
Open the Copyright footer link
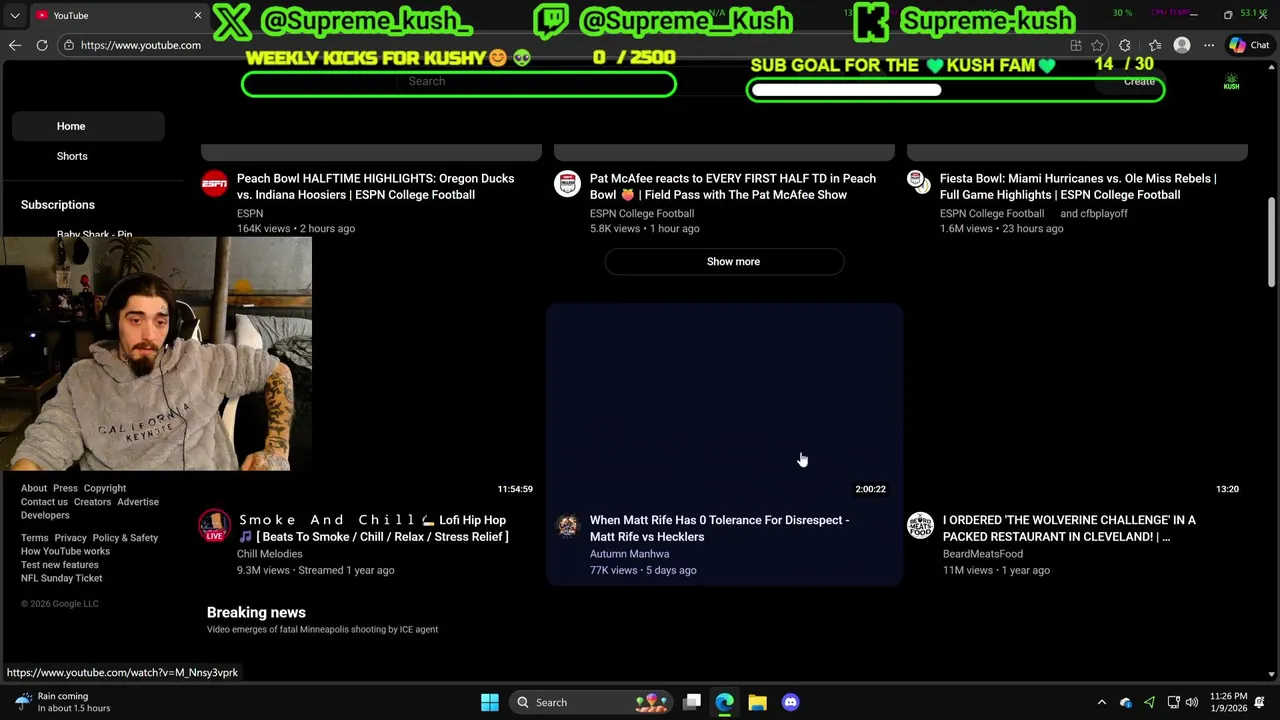[x=105, y=488]
